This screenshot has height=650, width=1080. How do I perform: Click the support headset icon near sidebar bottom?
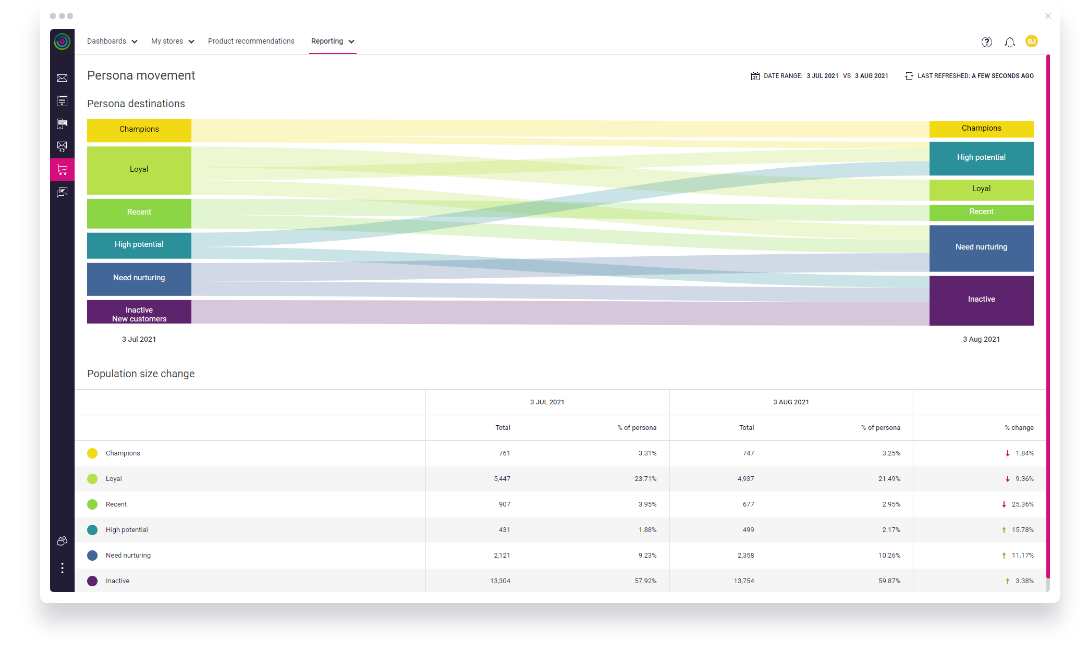(x=62, y=540)
